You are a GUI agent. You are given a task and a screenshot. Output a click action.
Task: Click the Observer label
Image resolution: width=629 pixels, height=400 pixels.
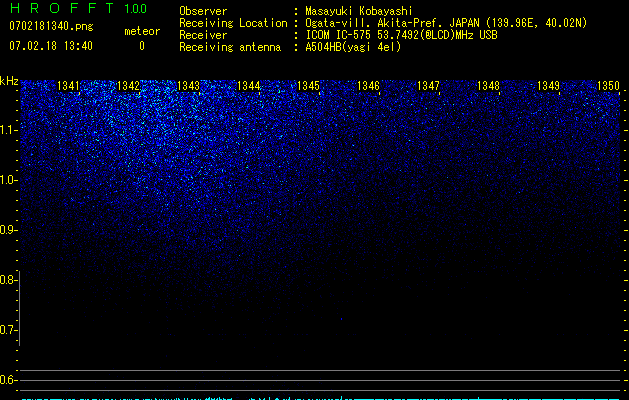[x=203, y=11]
